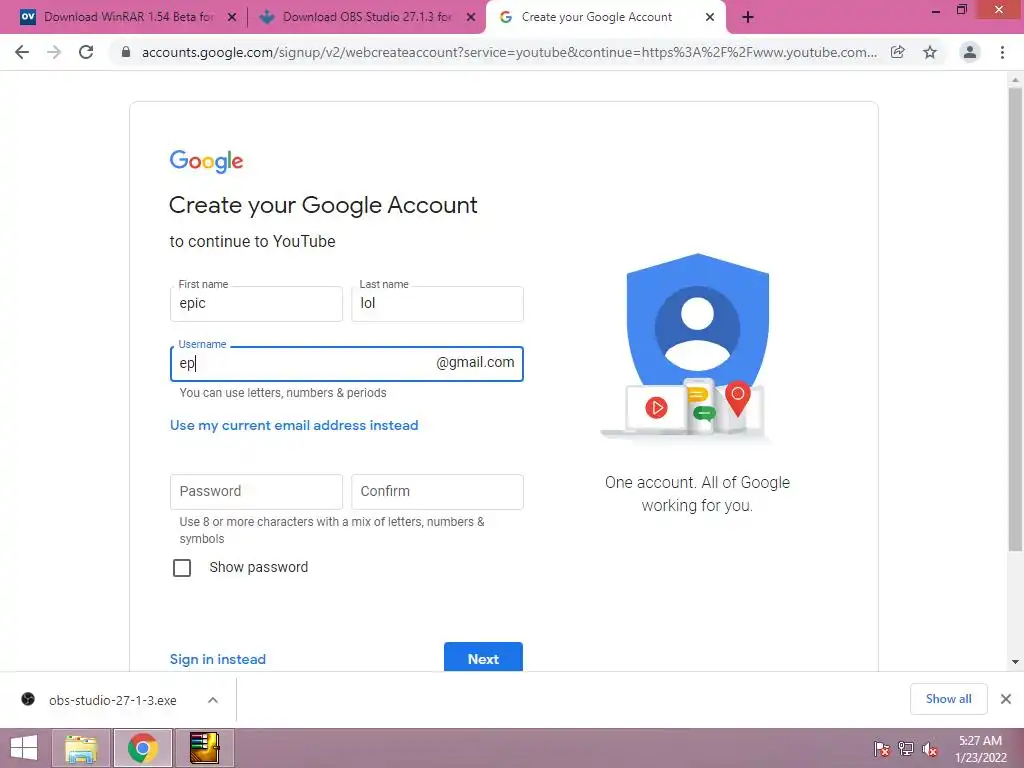The height and width of the screenshot is (768, 1024).
Task: Click the page vertical scrollbar
Action: [x=1015, y=320]
